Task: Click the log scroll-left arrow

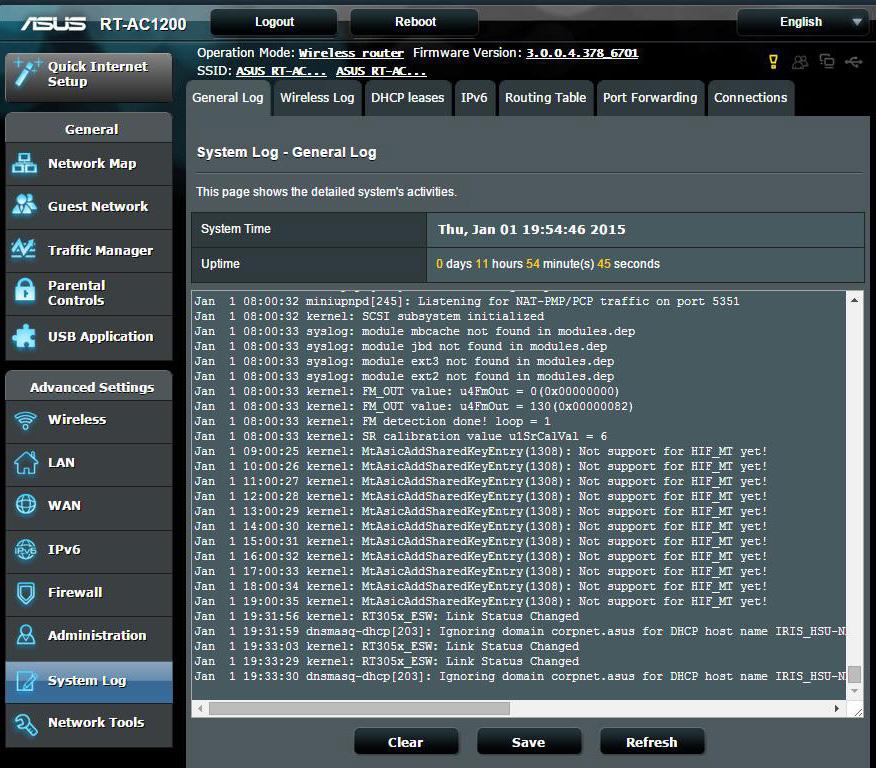Action: [200, 708]
